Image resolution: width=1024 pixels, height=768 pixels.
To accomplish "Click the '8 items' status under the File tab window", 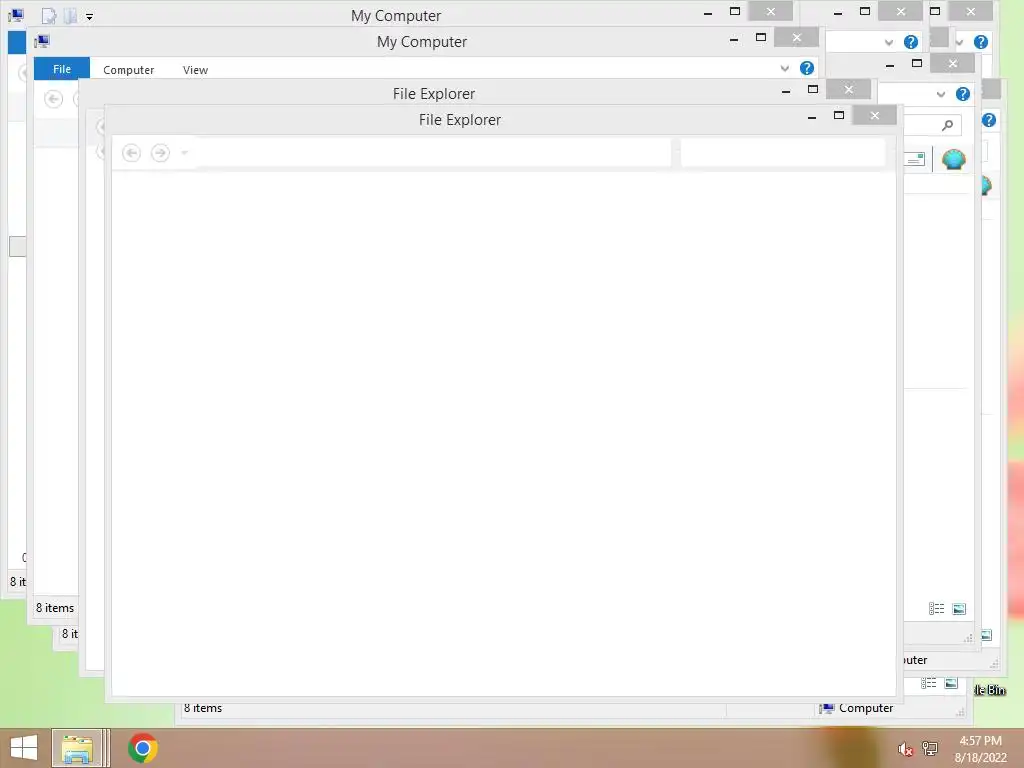I will click(55, 608).
